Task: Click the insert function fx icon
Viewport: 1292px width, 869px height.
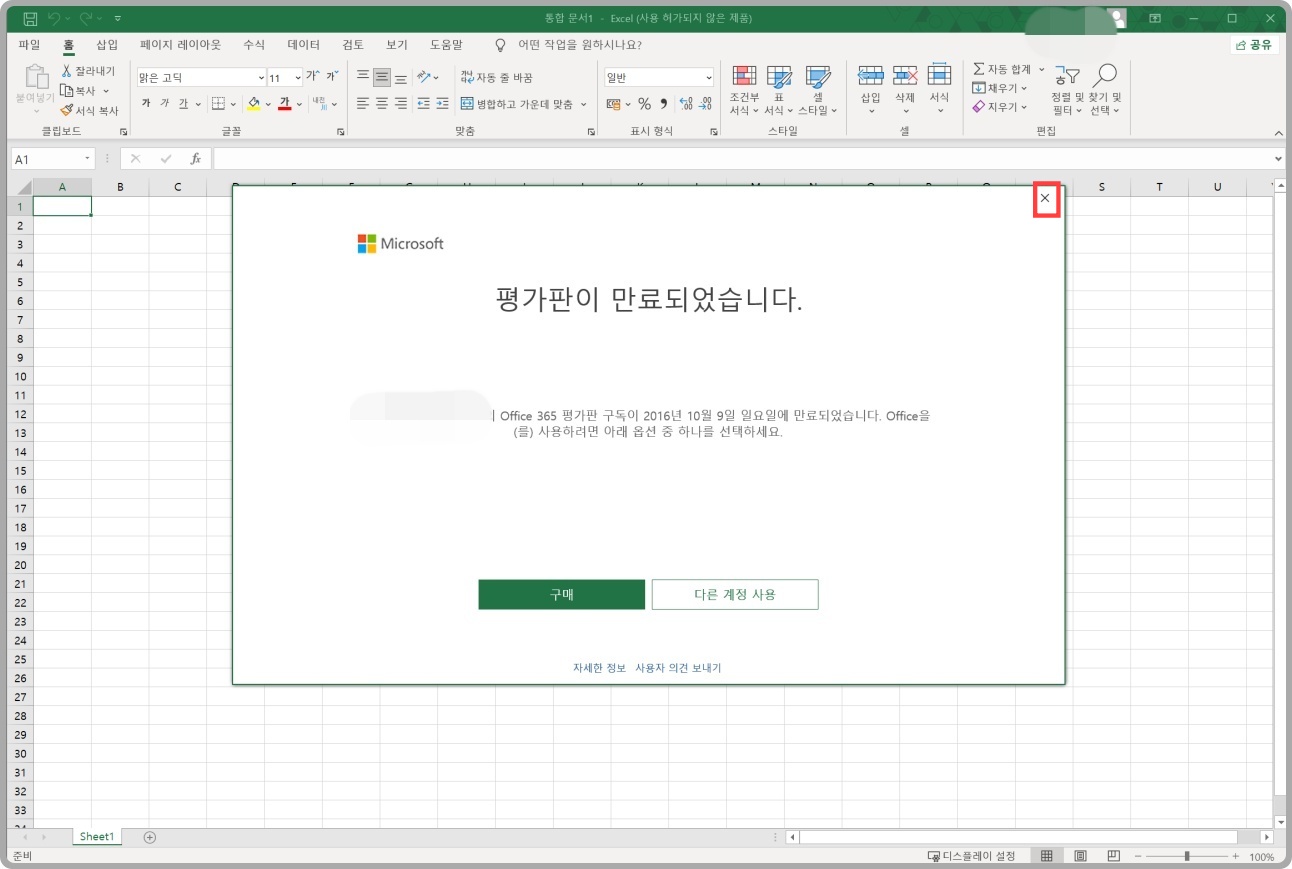Action: [196, 159]
